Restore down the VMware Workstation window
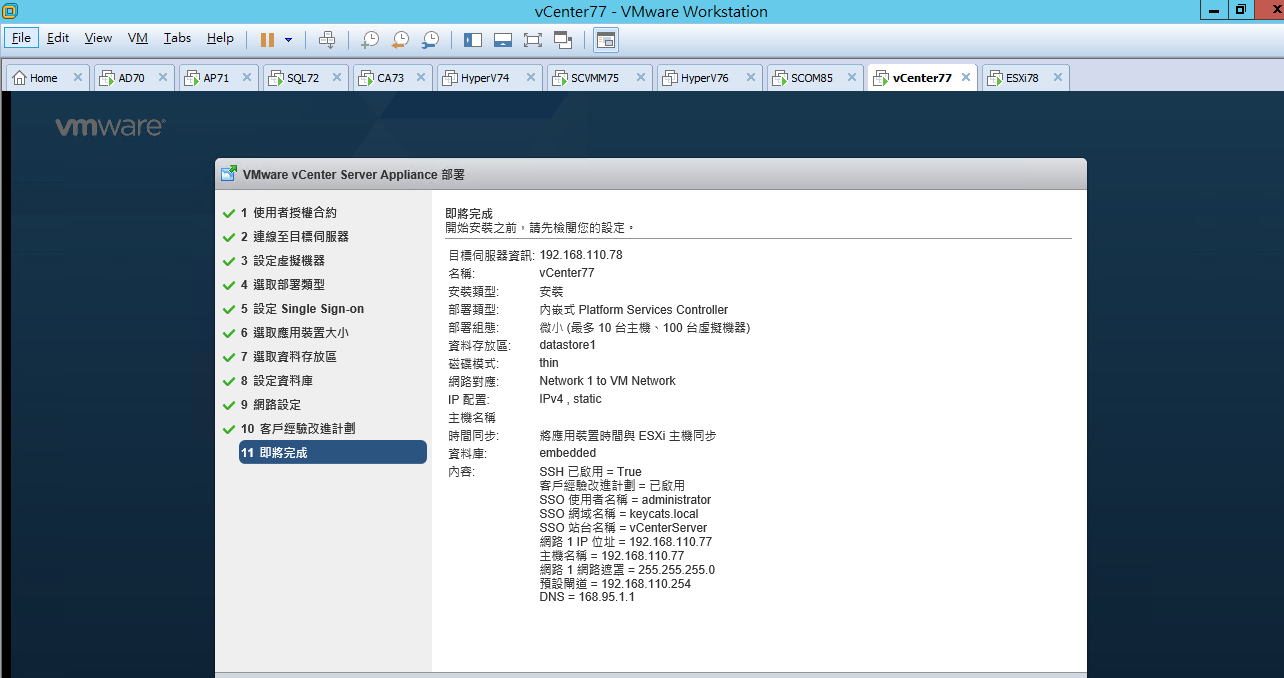Screen dimensions: 1284x678 click(1241, 10)
